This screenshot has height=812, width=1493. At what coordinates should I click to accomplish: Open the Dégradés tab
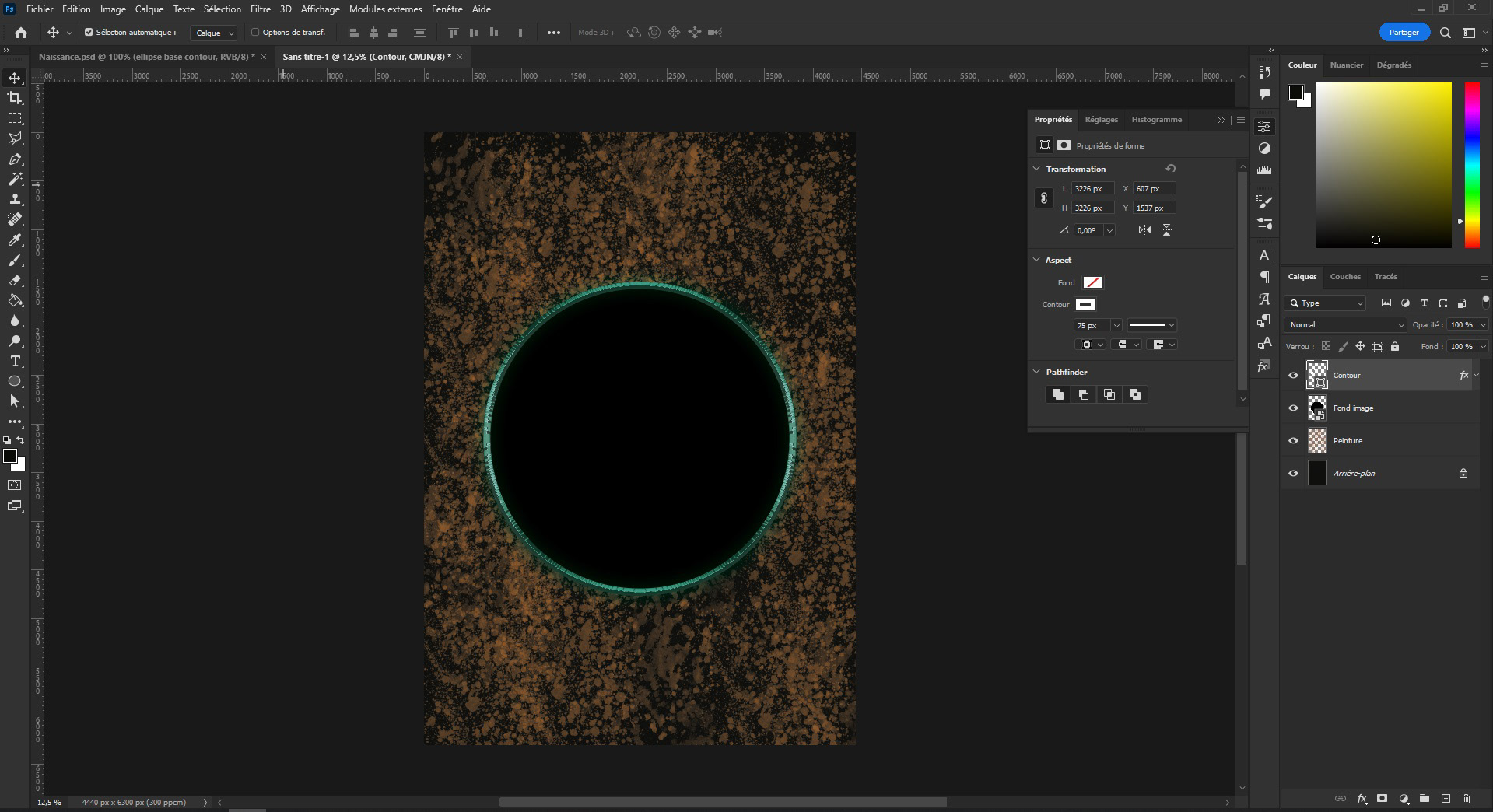click(1394, 65)
